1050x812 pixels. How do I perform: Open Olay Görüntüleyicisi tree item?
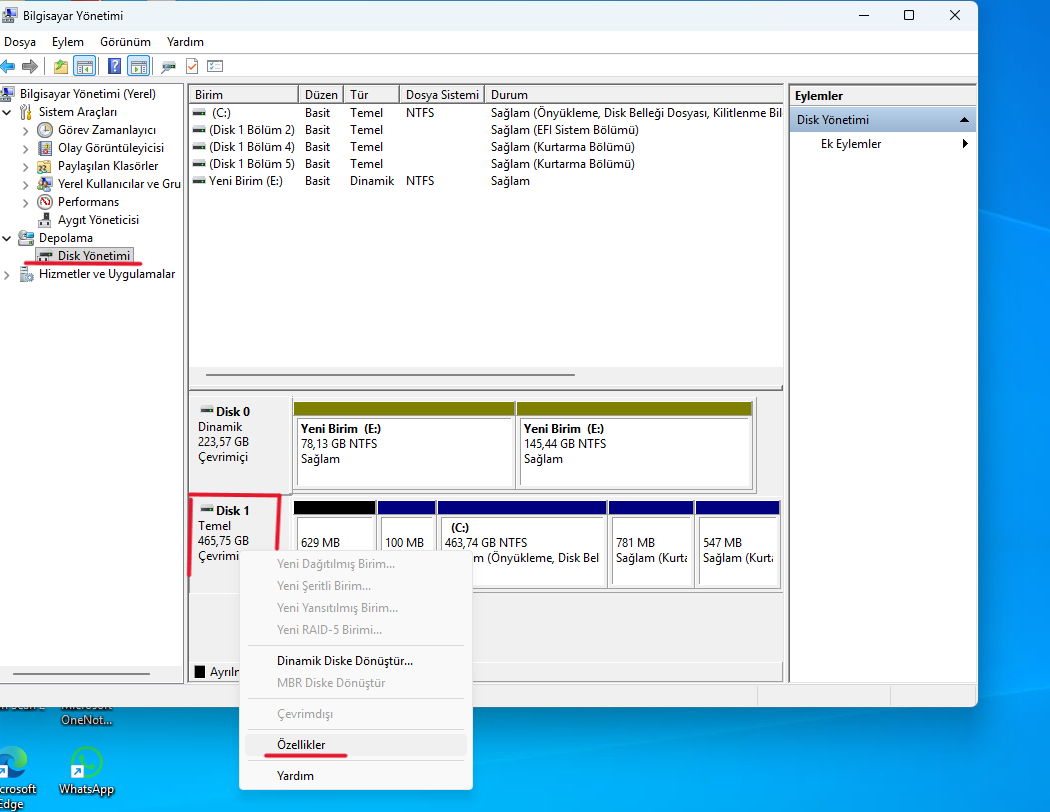(110, 148)
